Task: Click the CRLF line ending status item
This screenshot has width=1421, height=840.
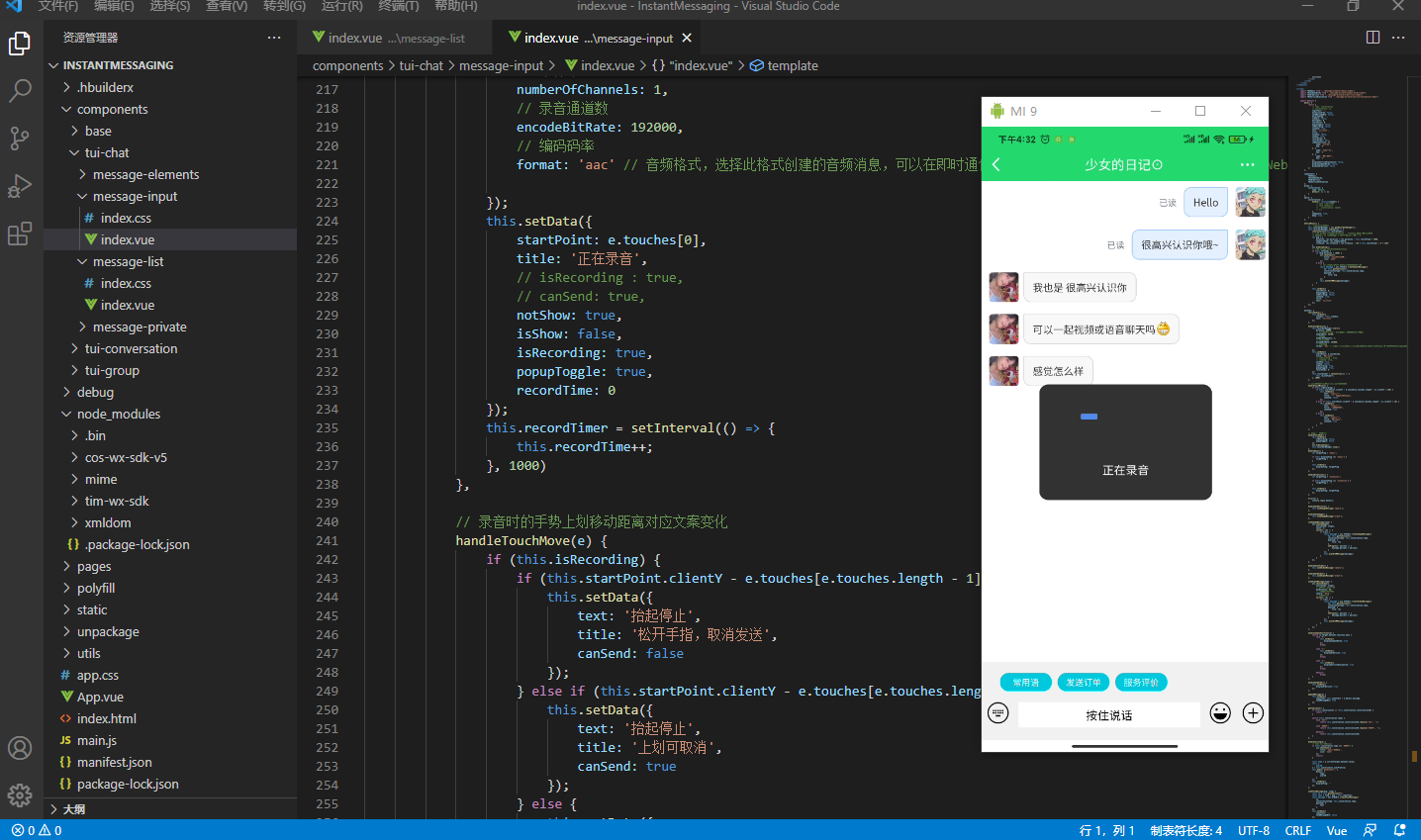Action: (x=1298, y=830)
